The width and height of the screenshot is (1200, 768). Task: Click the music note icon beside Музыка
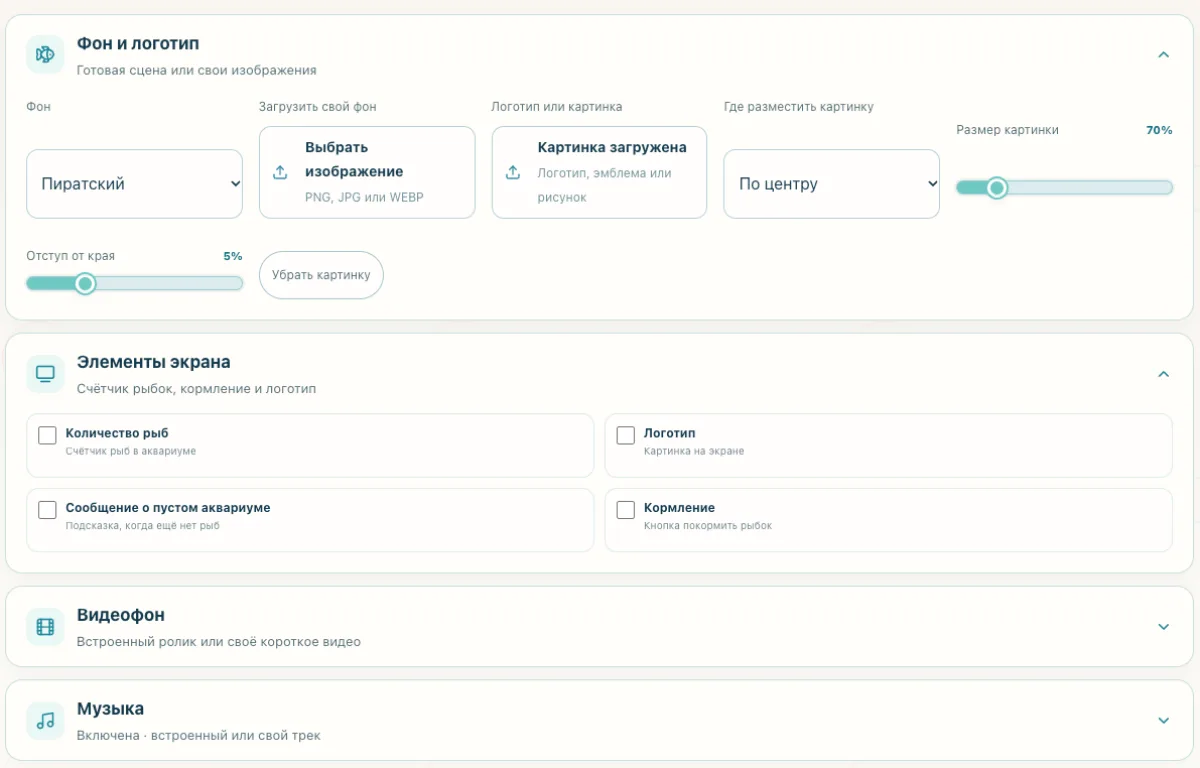[45, 720]
